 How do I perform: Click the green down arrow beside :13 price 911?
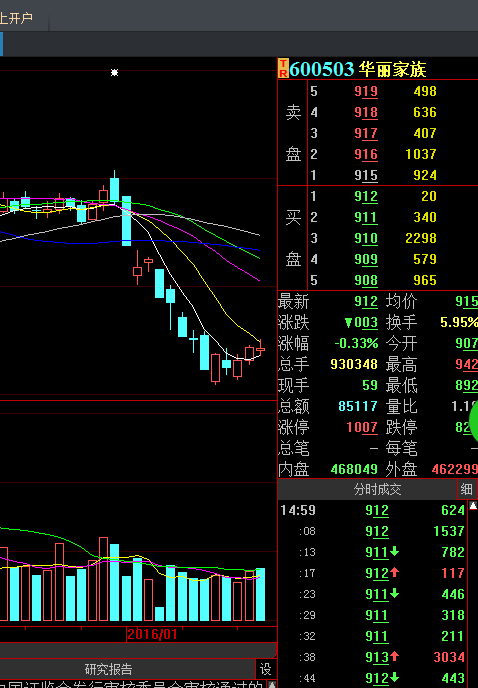coord(394,551)
